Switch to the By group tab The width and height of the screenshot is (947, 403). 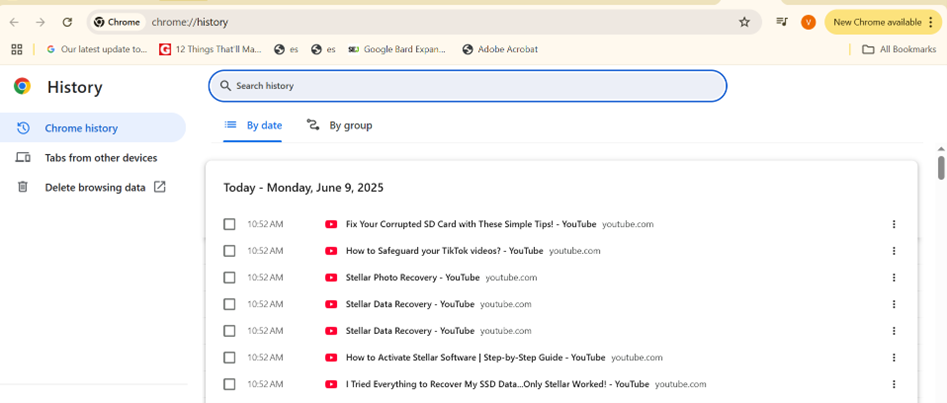point(339,126)
